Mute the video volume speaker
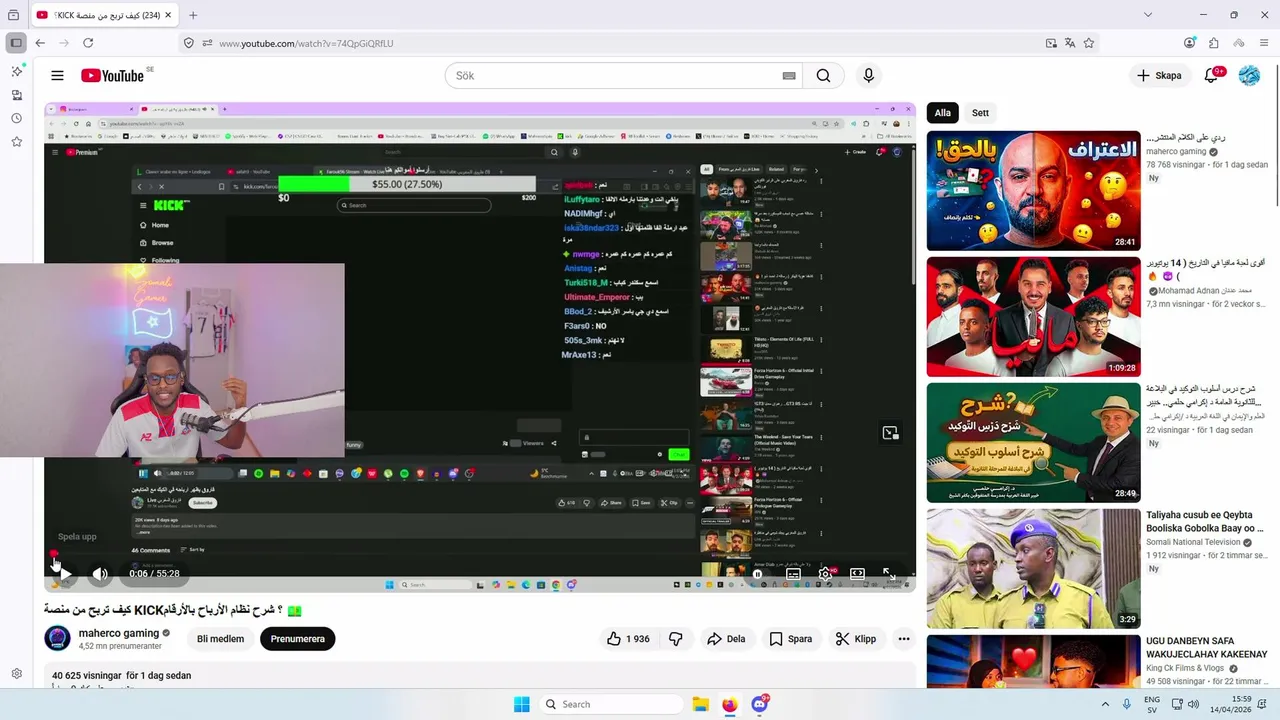 point(100,573)
